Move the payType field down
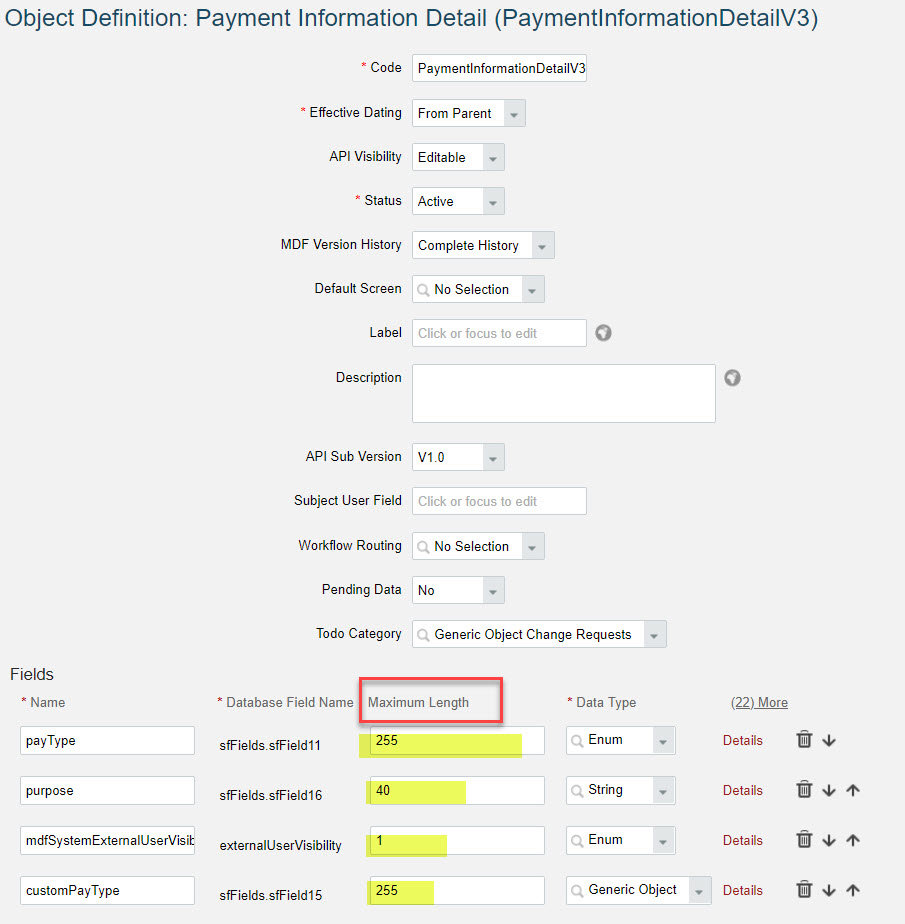905x924 pixels. click(x=829, y=740)
